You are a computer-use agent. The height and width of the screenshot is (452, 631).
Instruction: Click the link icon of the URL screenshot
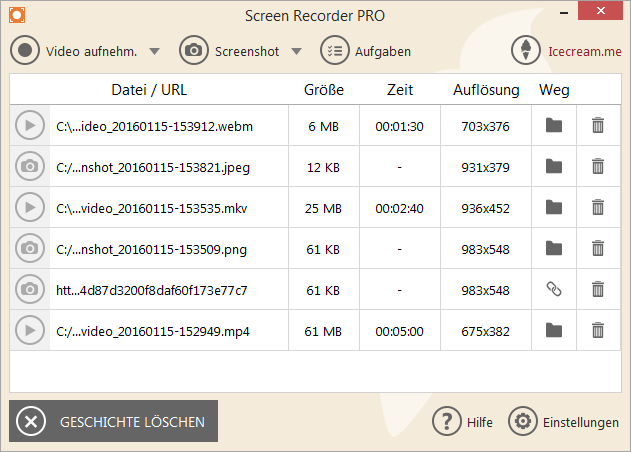554,289
